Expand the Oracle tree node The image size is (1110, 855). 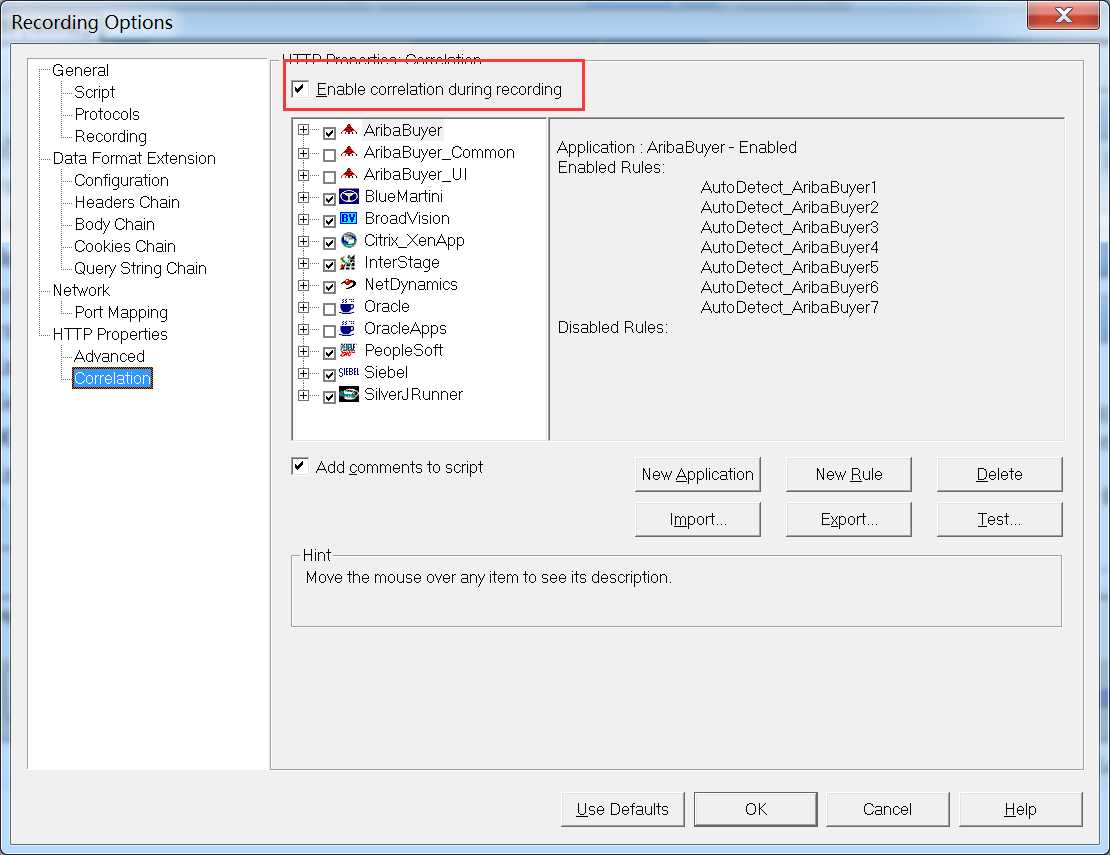304,306
